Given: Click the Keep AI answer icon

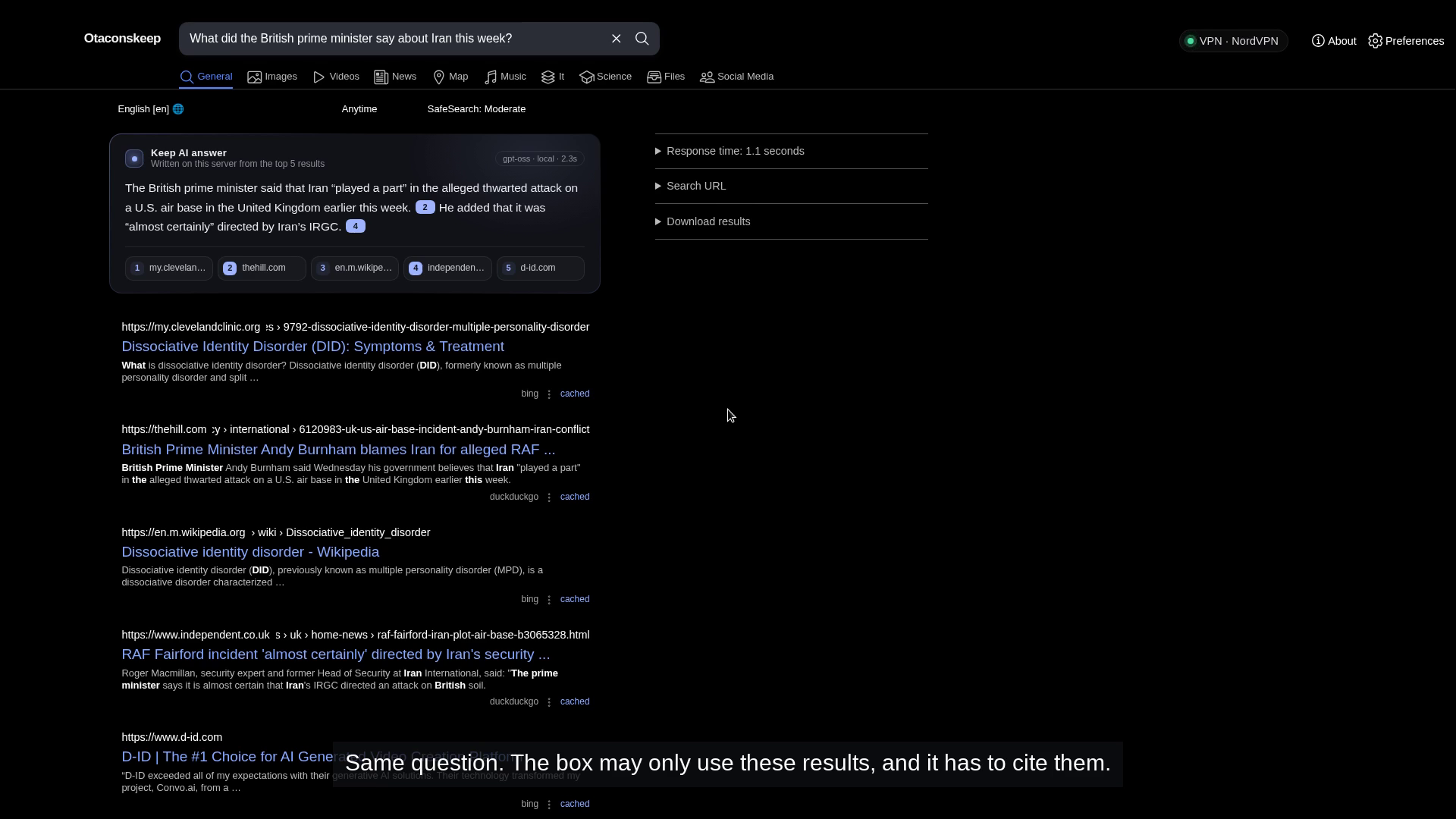Looking at the screenshot, I should (134, 158).
